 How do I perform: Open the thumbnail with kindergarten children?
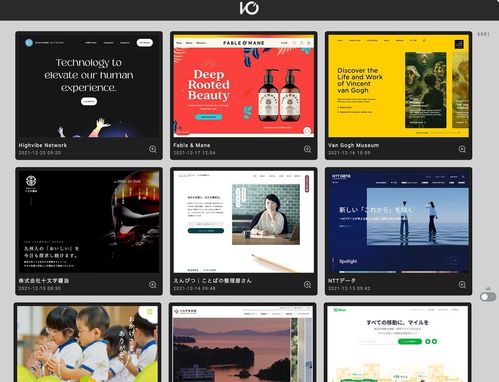(87, 344)
